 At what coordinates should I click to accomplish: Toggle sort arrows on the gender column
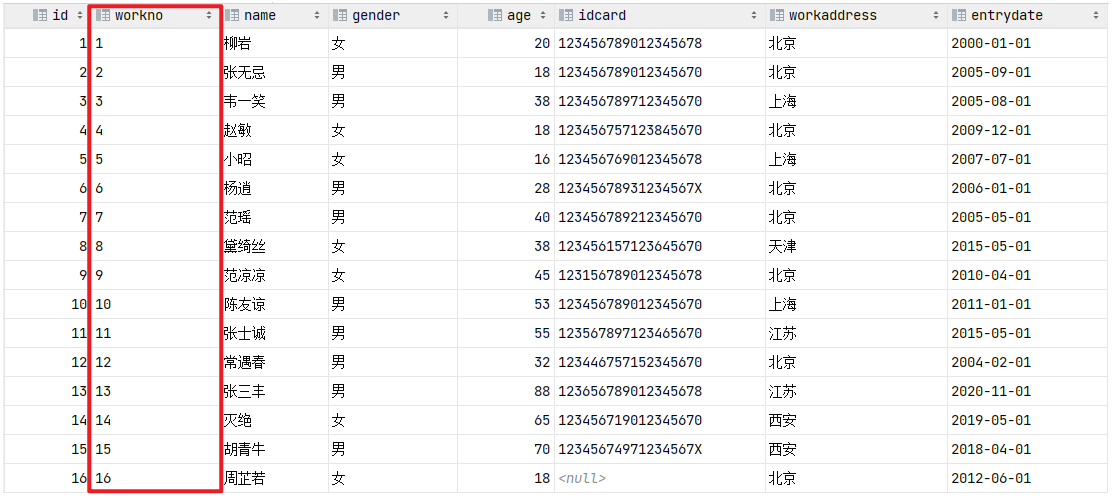(x=445, y=15)
